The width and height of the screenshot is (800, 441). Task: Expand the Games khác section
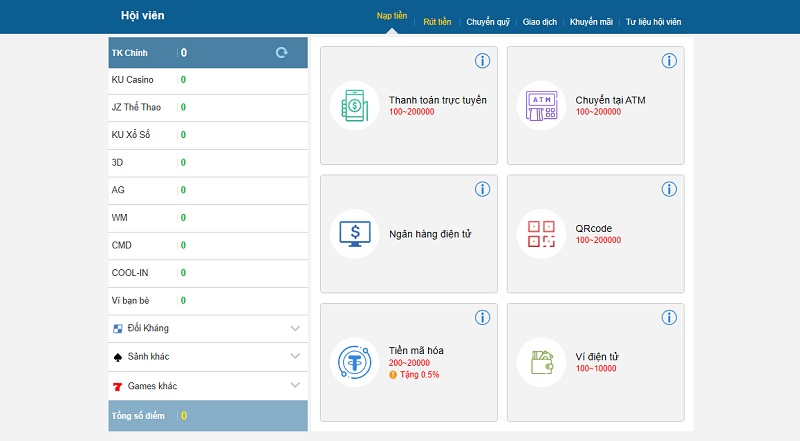pyautogui.click(x=295, y=385)
